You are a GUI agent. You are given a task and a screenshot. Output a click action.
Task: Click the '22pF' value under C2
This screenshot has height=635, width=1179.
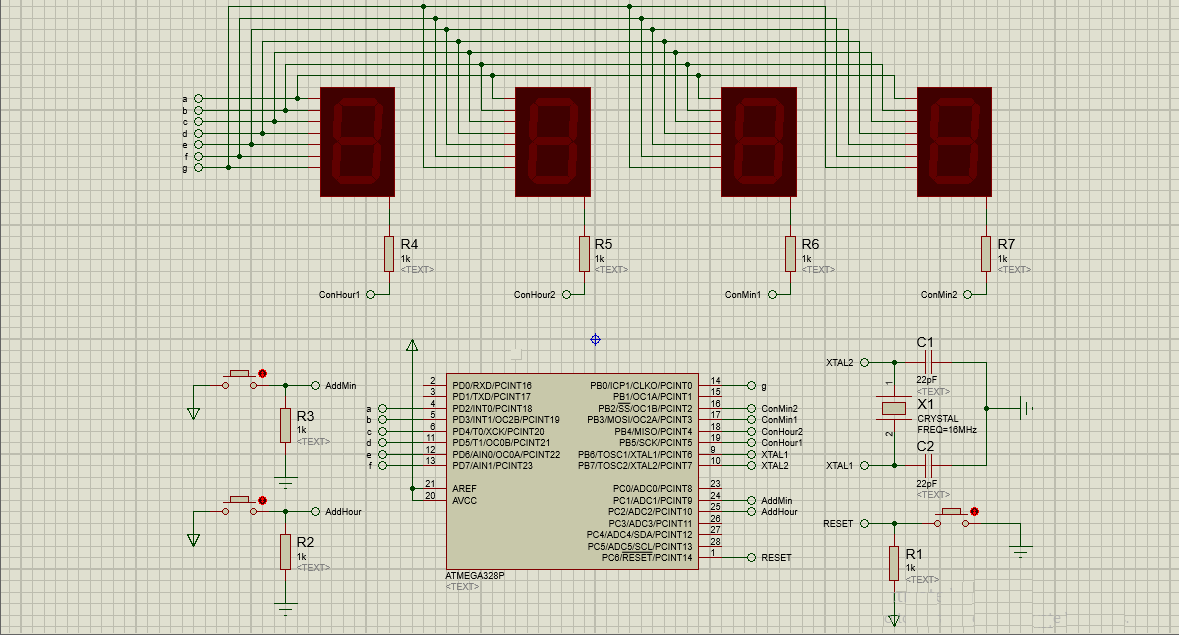(x=926, y=484)
